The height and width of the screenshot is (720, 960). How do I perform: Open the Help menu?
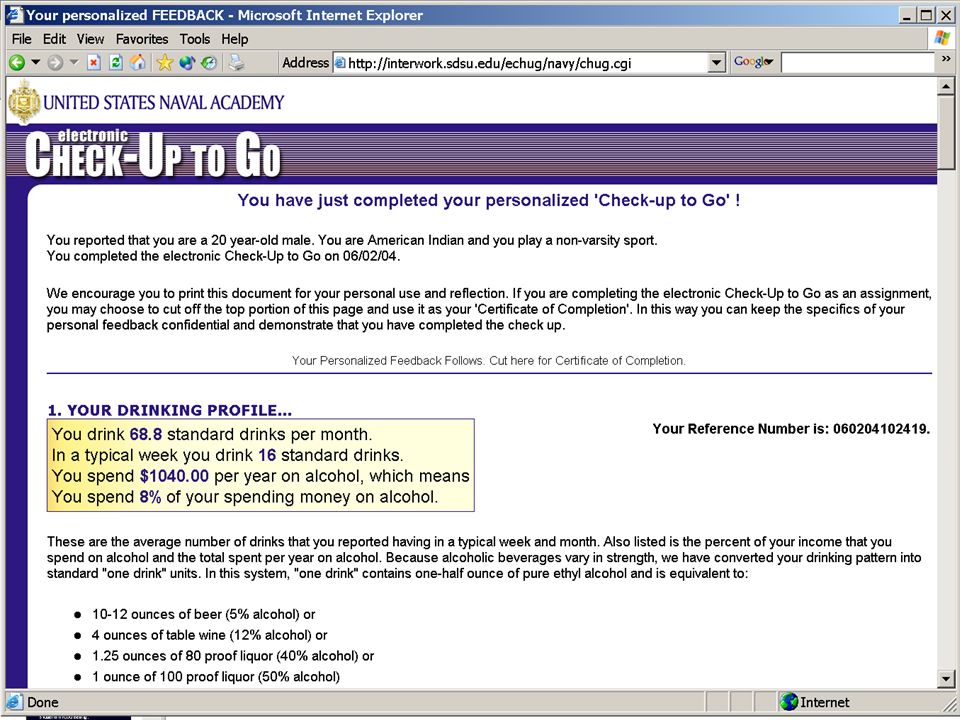pos(234,39)
